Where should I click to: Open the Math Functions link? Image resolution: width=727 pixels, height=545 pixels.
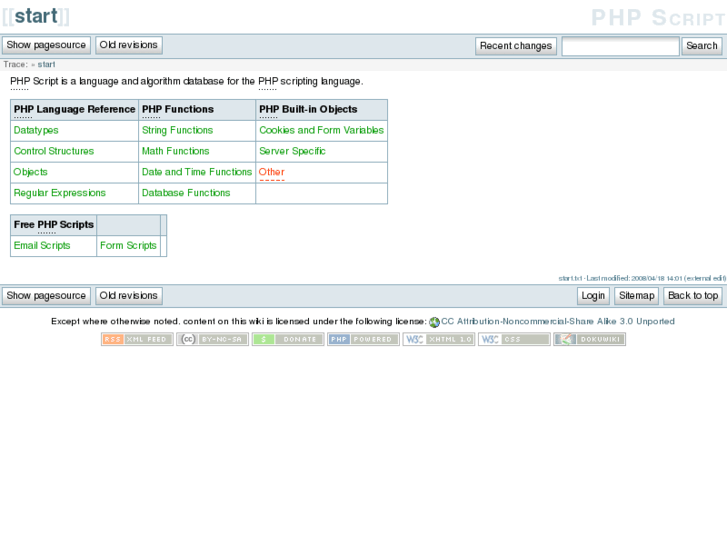tap(176, 151)
